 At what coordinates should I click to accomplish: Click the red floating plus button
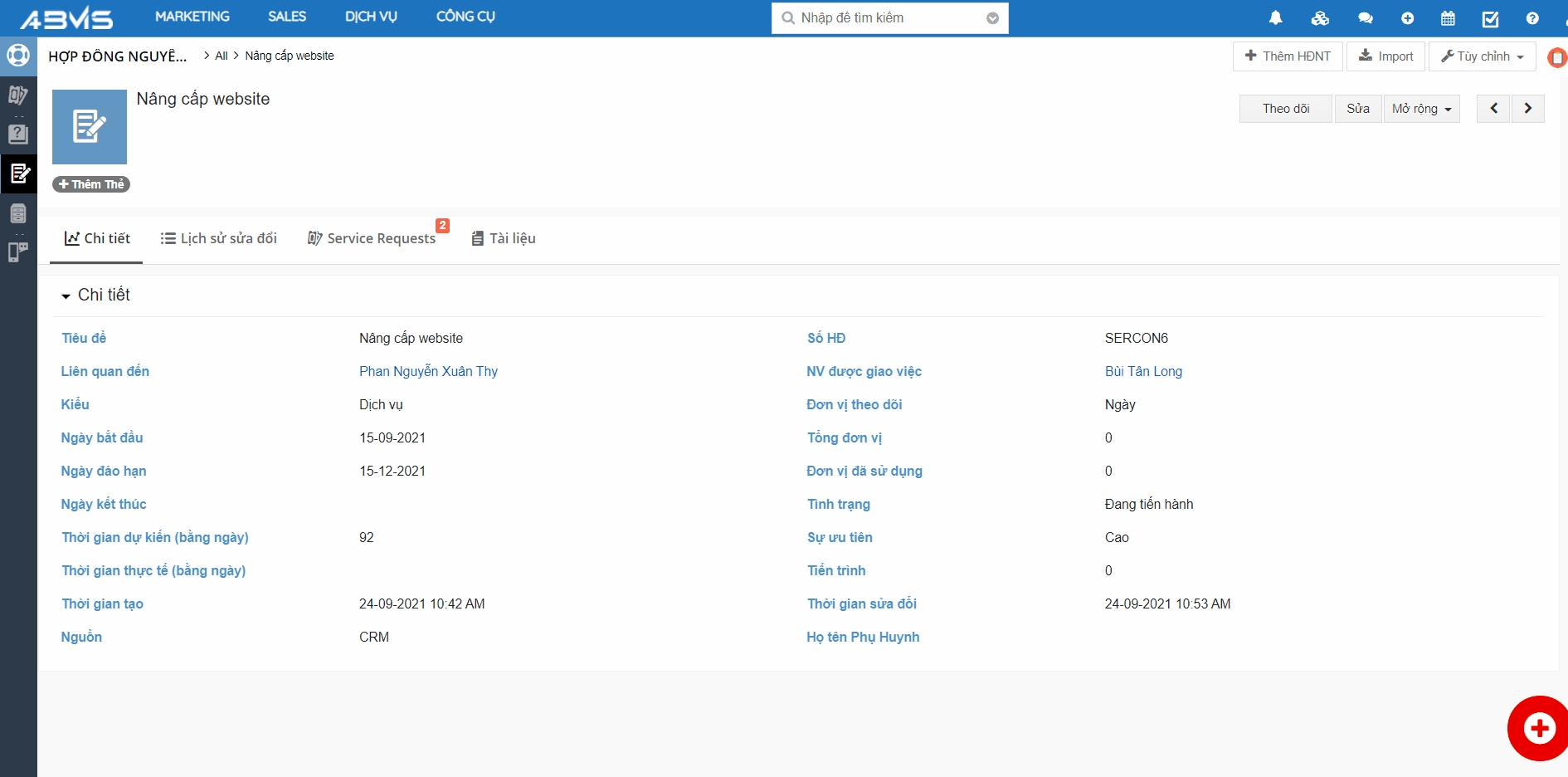(x=1539, y=728)
